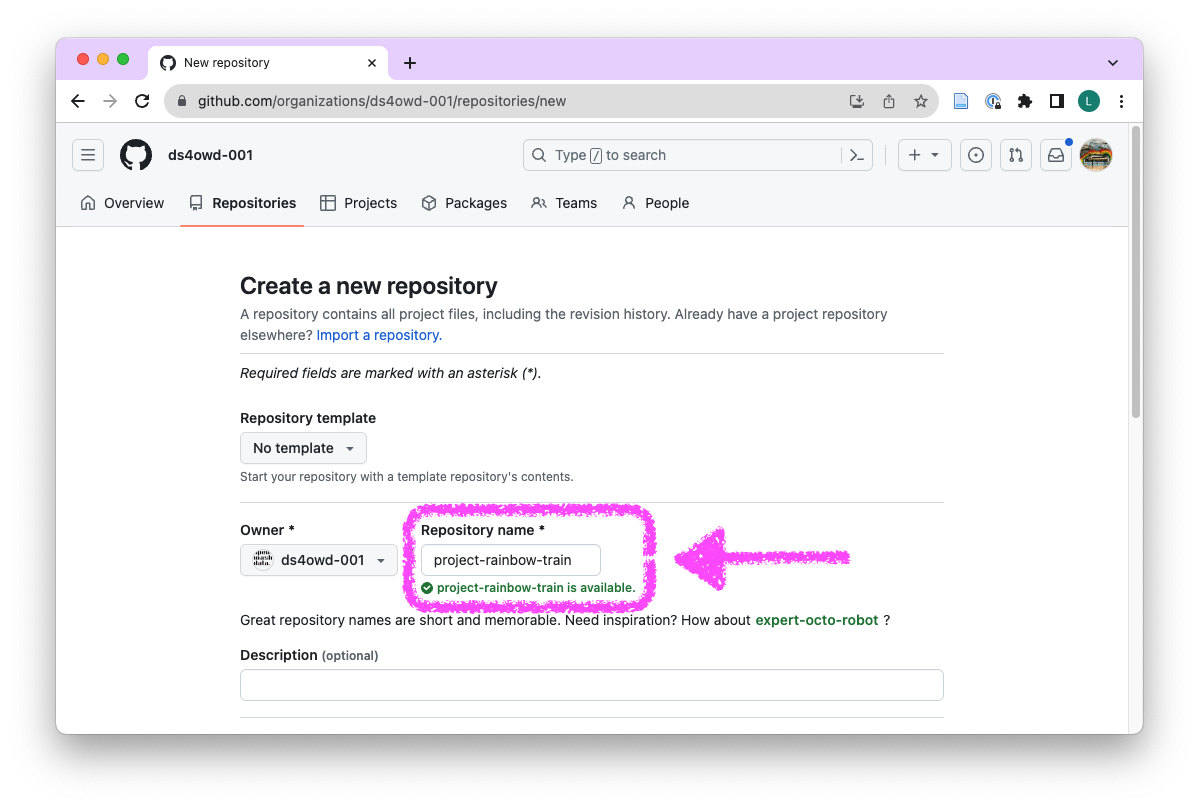Click the user profile avatar
This screenshot has width=1199, height=808.
pos(1096,155)
